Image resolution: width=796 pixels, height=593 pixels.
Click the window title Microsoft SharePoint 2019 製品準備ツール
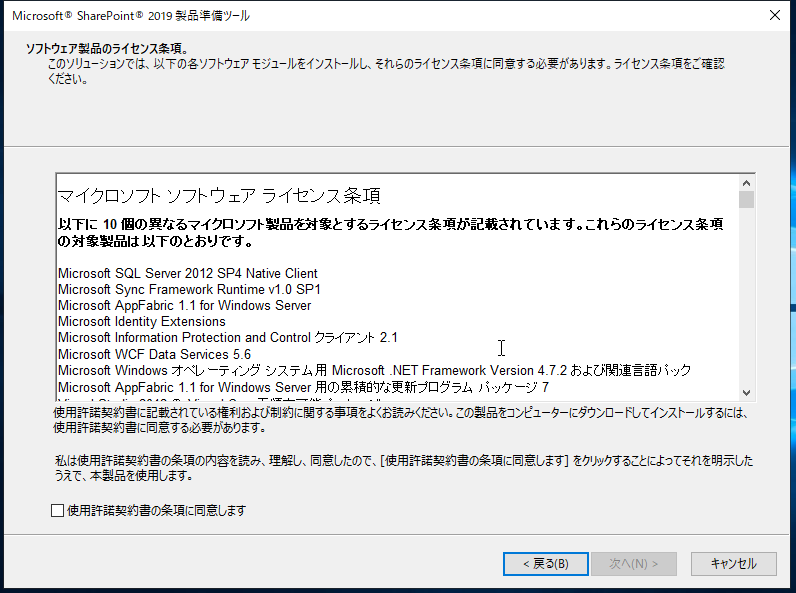tap(131, 16)
